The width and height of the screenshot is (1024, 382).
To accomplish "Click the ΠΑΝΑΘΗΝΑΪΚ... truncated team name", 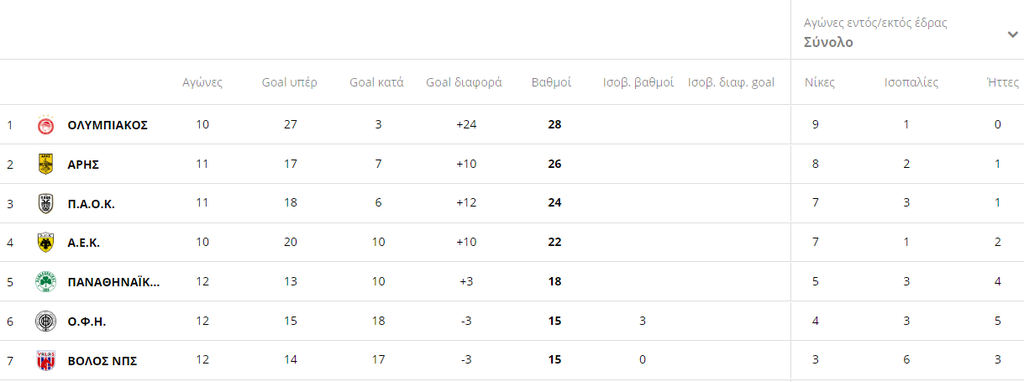I will click(x=114, y=282).
